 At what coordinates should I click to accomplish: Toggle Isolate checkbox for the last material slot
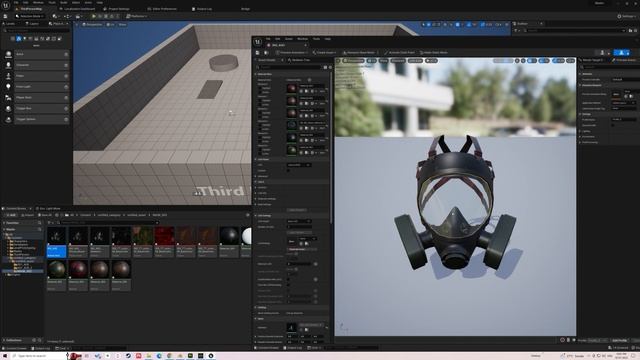pos(260,153)
